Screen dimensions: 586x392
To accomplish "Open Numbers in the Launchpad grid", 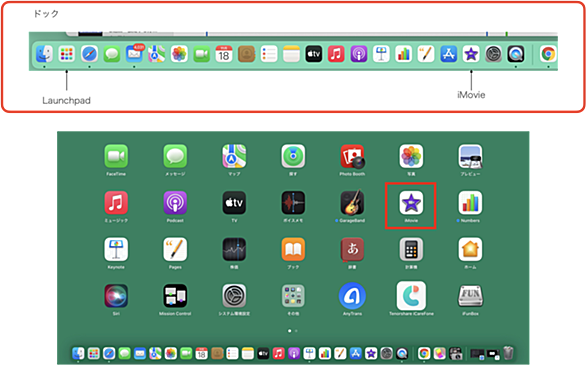I will (x=470, y=203).
